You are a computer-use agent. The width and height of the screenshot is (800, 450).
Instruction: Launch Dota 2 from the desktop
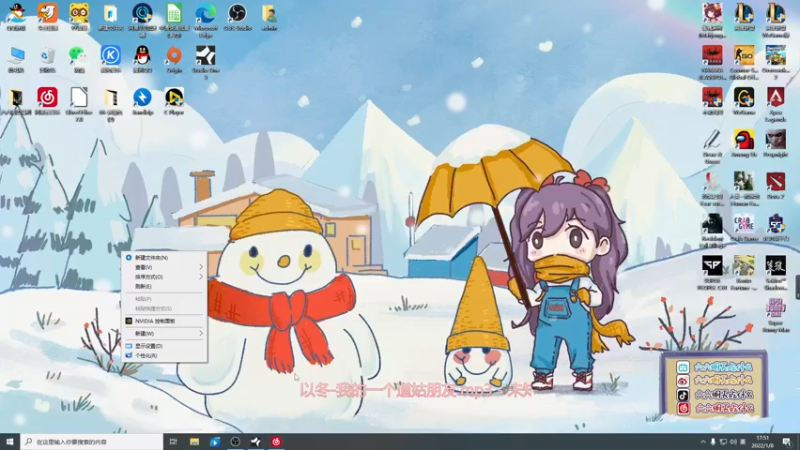[x=776, y=185]
